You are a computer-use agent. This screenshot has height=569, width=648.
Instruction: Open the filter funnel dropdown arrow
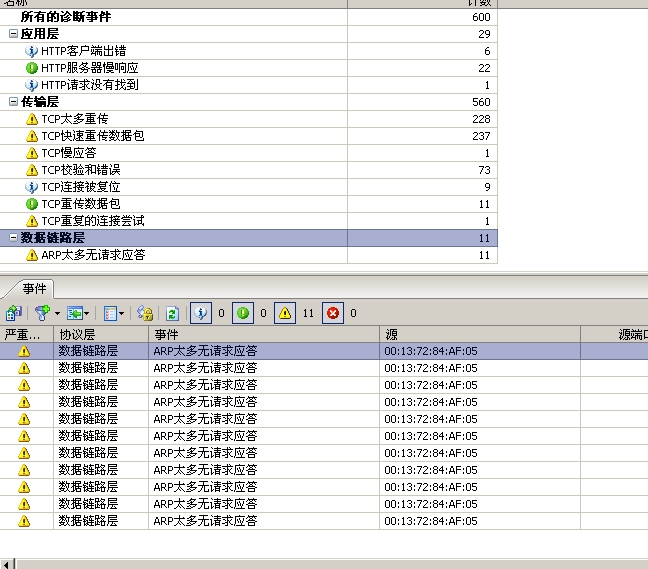pyautogui.click(x=57, y=314)
